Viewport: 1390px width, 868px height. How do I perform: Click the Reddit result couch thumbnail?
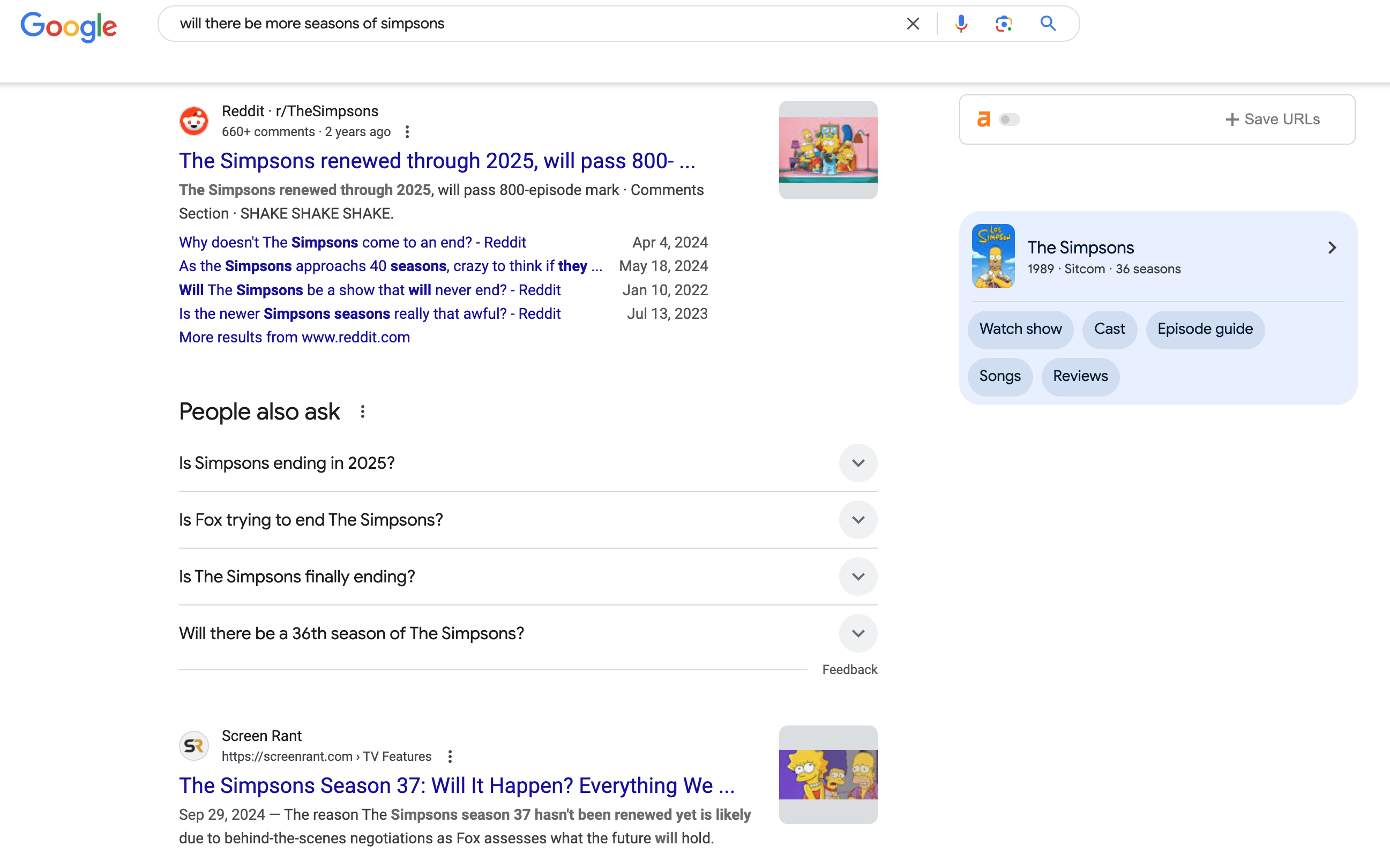pyautogui.click(x=827, y=150)
